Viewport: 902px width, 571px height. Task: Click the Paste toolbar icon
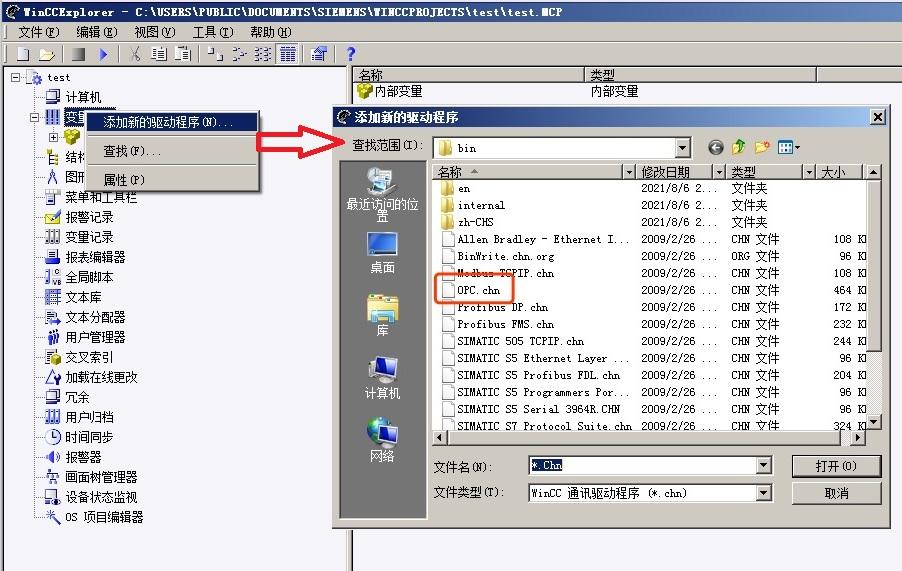point(183,54)
